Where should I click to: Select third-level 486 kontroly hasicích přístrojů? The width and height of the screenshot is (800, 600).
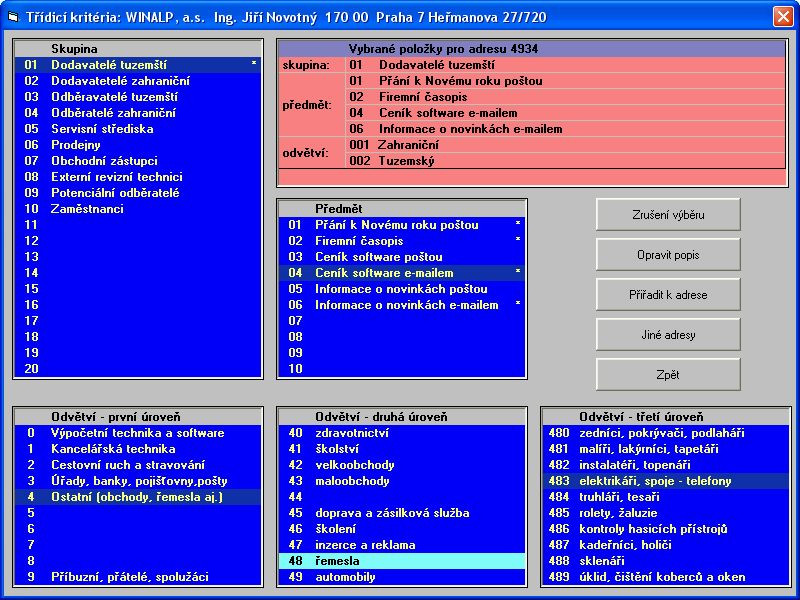pos(666,529)
